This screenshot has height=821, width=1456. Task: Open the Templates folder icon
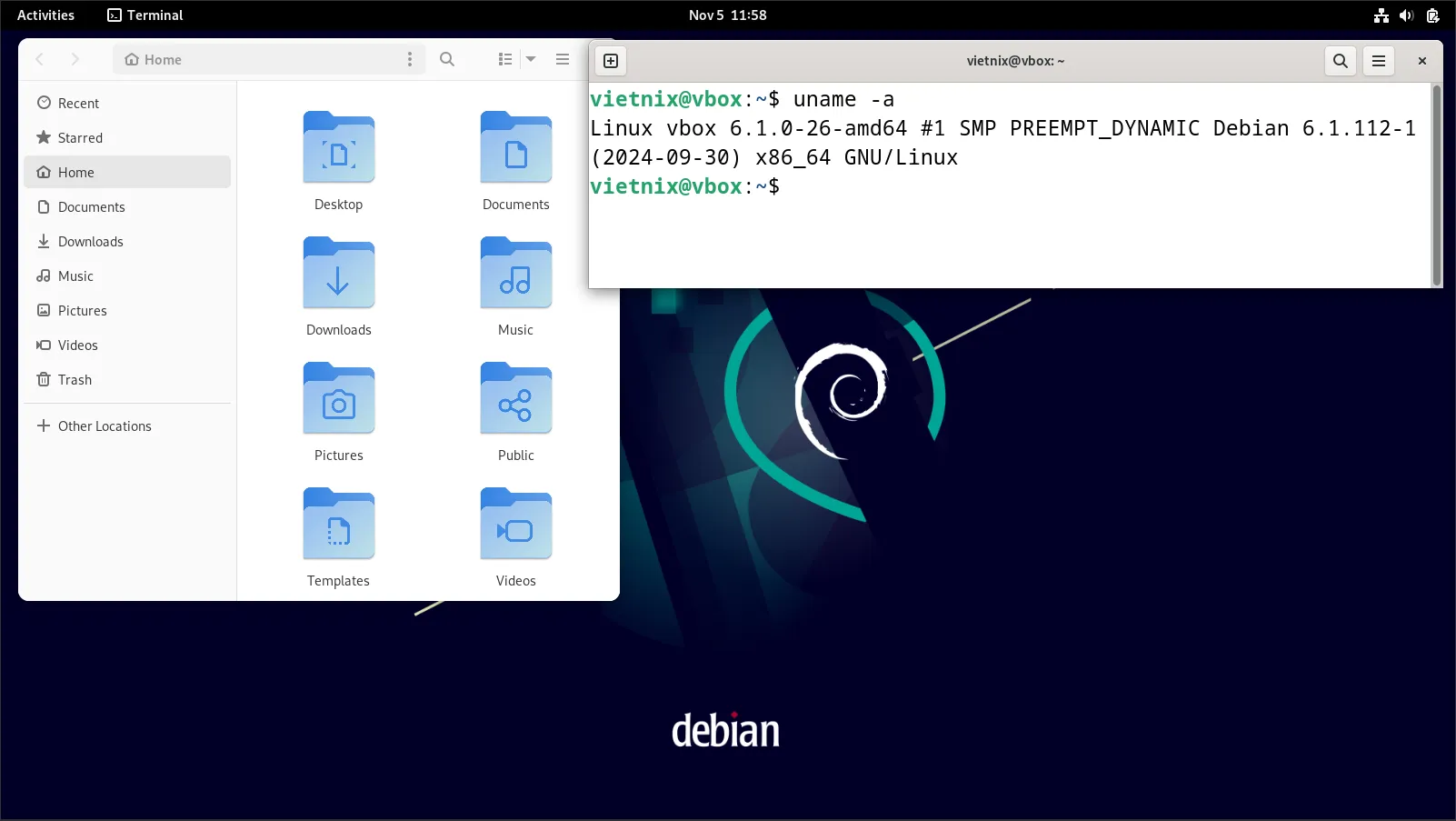(338, 524)
